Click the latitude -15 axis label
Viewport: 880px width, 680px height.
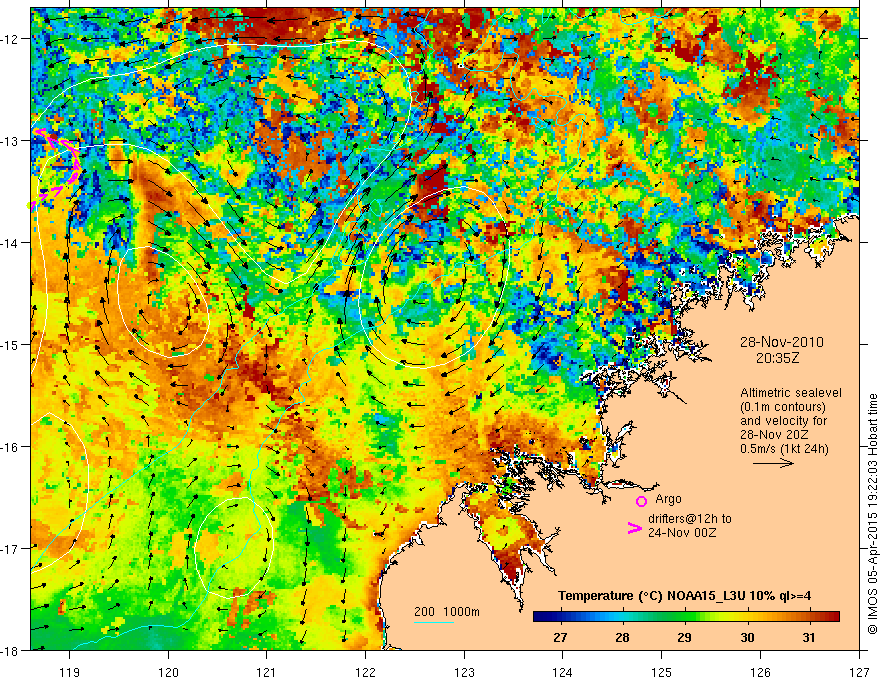click(11, 344)
